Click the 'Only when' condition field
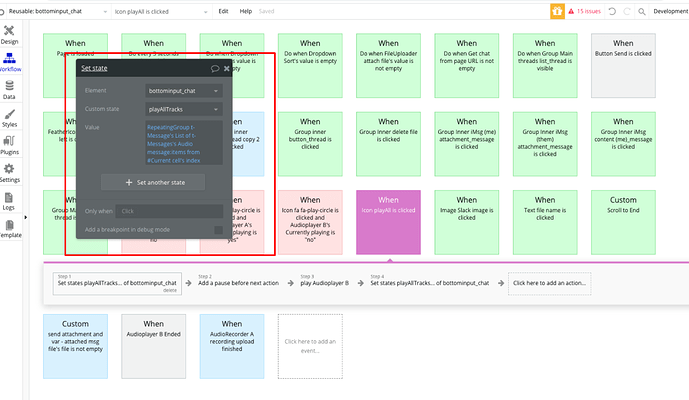Image resolution: width=689 pixels, height=400 pixels. [x=168, y=211]
